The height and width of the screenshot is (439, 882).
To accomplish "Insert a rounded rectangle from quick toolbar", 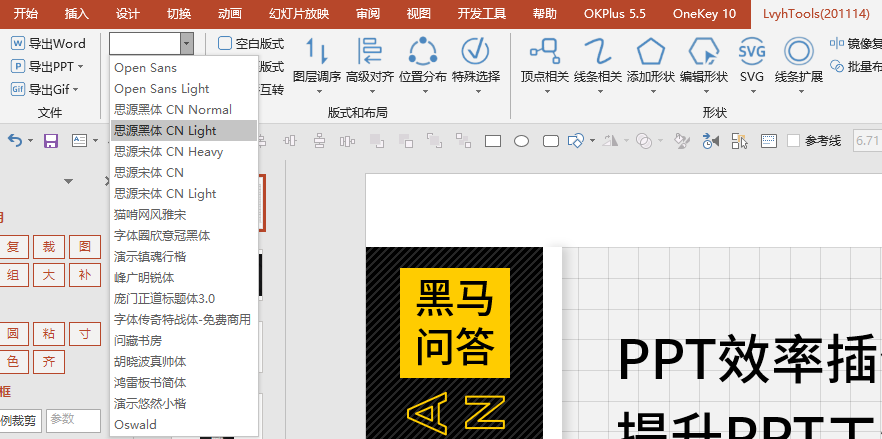I will [x=551, y=141].
